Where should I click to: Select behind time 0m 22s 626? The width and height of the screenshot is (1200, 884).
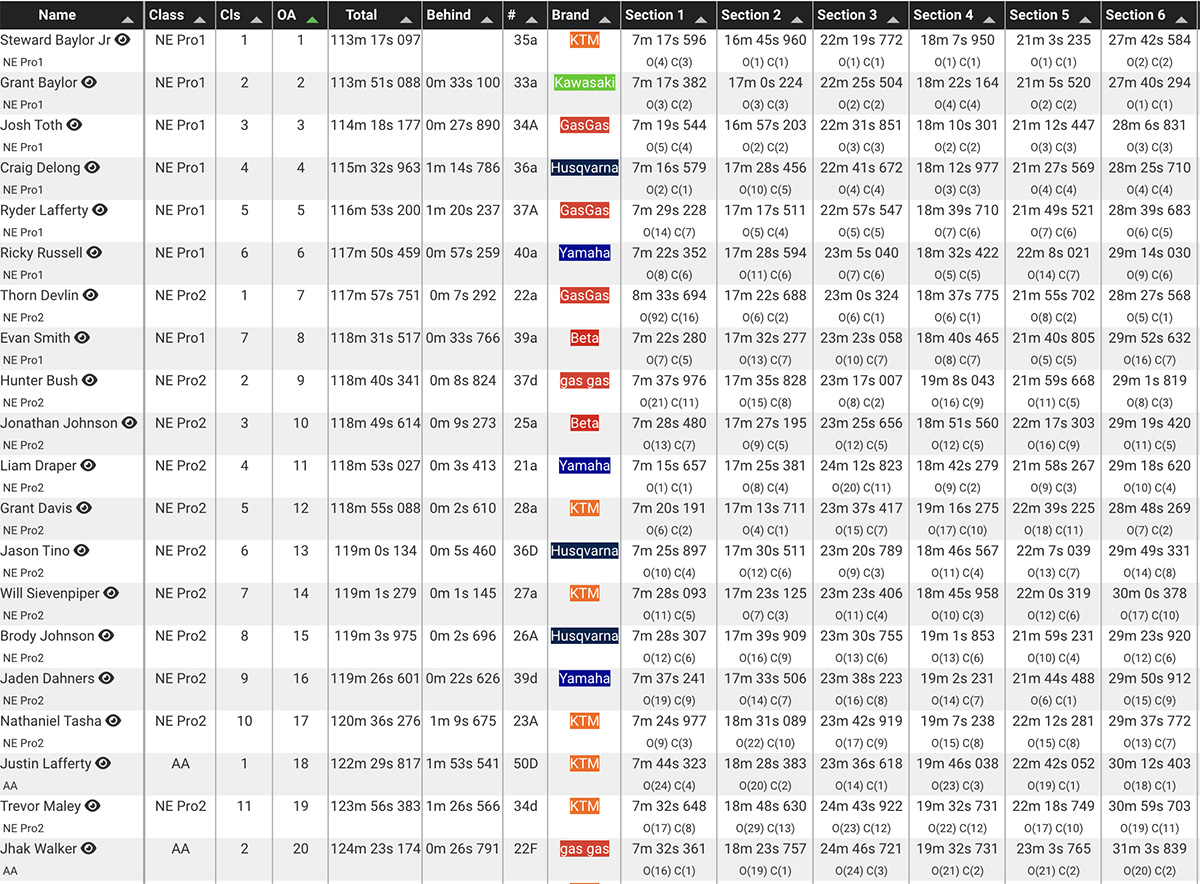pyautogui.click(x=463, y=678)
